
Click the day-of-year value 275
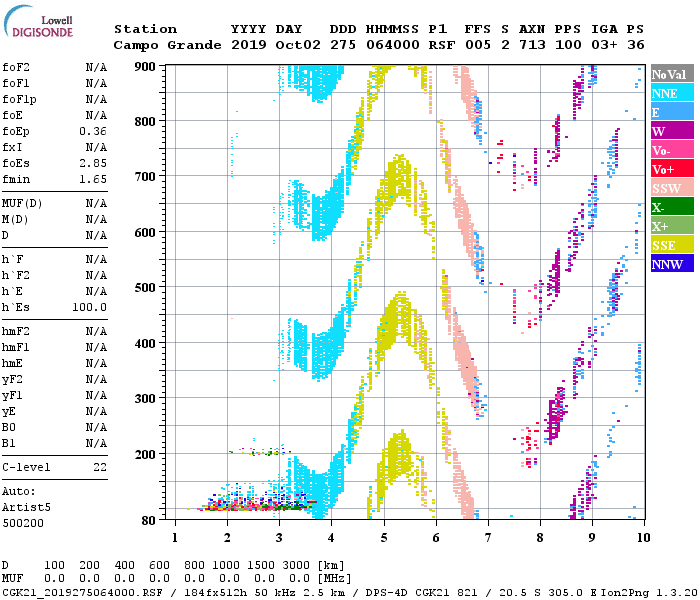pyautogui.click(x=343, y=45)
